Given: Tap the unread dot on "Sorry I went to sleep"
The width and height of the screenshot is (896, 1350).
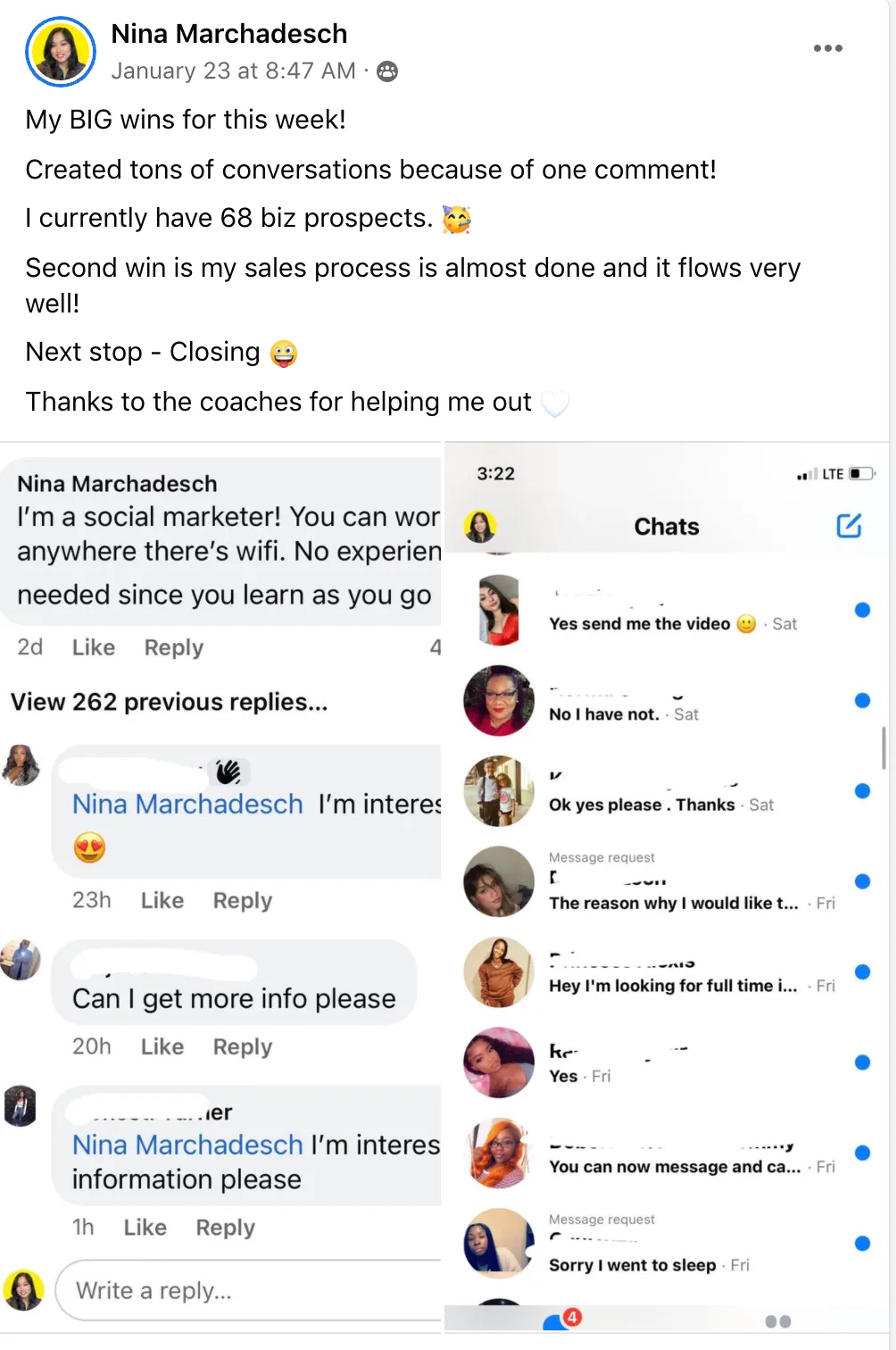Looking at the screenshot, I should pos(862,1243).
